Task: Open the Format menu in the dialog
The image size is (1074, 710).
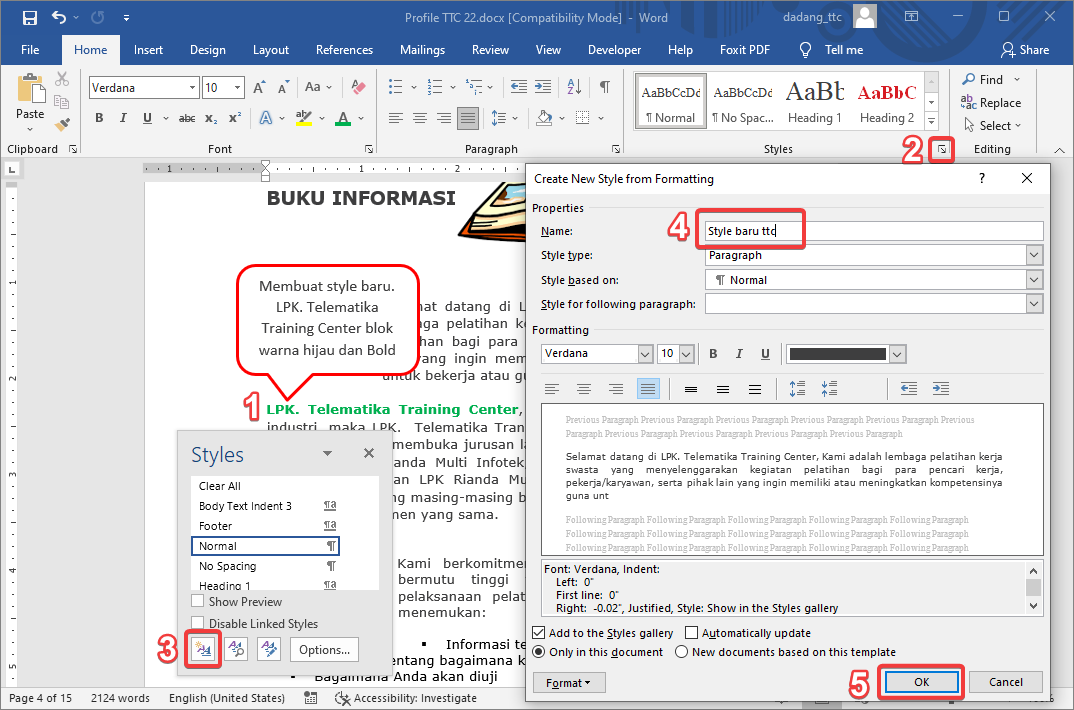Action: [x=569, y=682]
